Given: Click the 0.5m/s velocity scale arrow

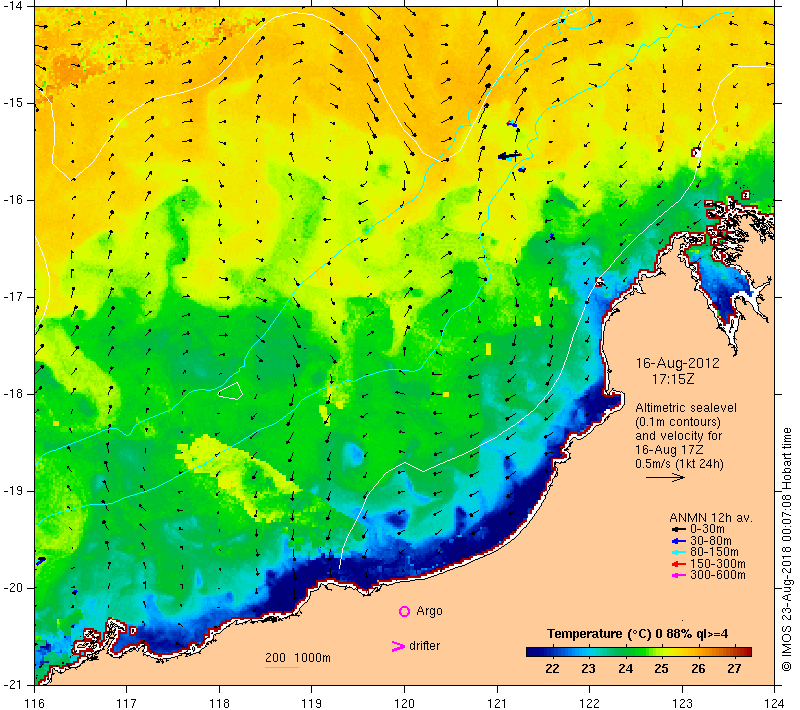Looking at the screenshot, I should (x=665, y=478).
